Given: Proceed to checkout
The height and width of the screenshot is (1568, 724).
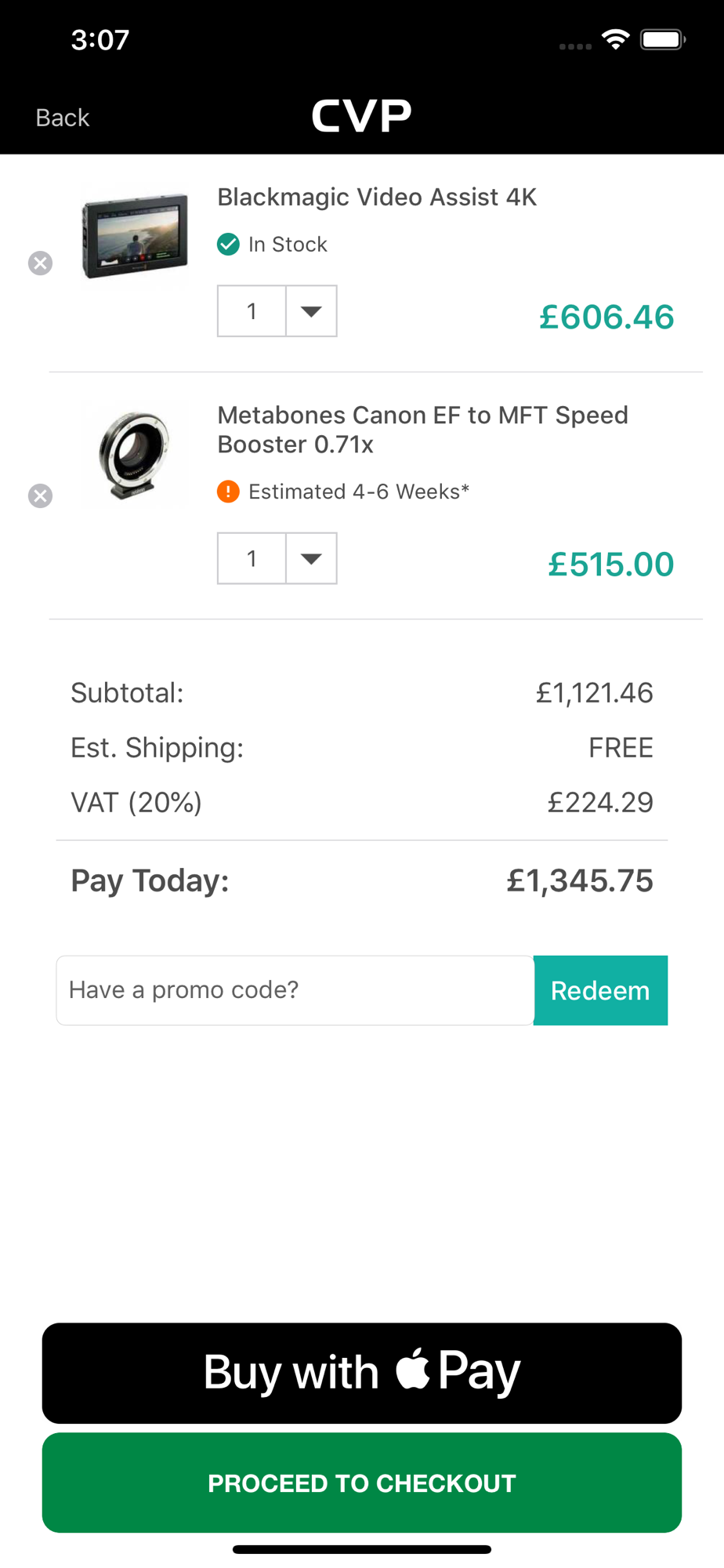Looking at the screenshot, I should (x=362, y=1483).
